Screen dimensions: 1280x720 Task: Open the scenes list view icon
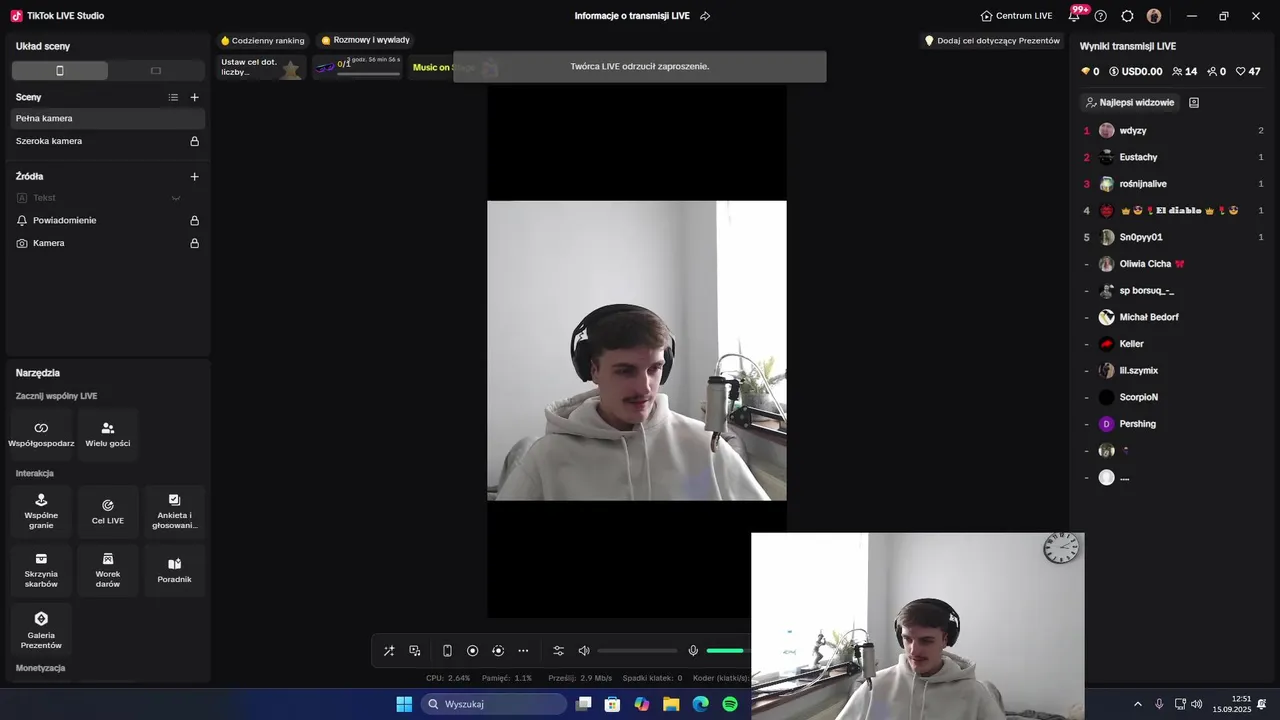tap(173, 97)
